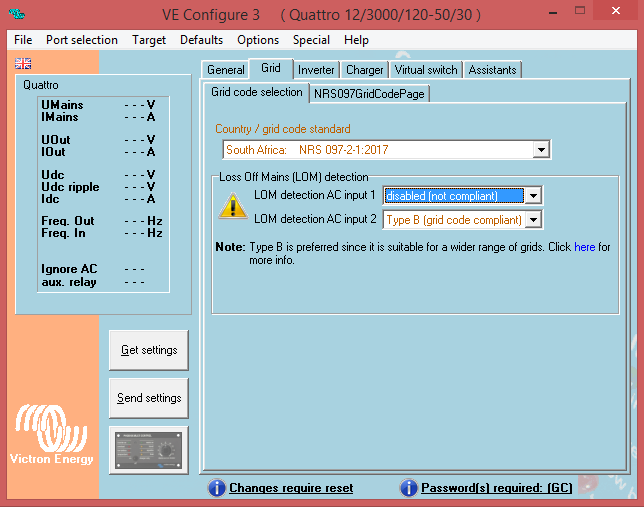Open the File menu
The width and height of the screenshot is (644, 507).
[x=23, y=40]
